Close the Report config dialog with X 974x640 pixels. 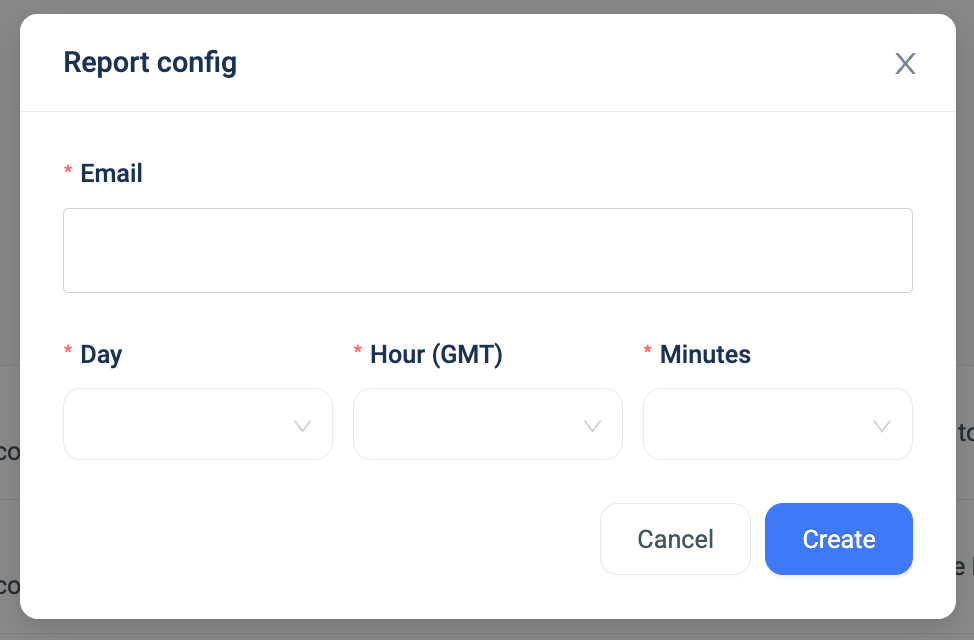tap(905, 63)
